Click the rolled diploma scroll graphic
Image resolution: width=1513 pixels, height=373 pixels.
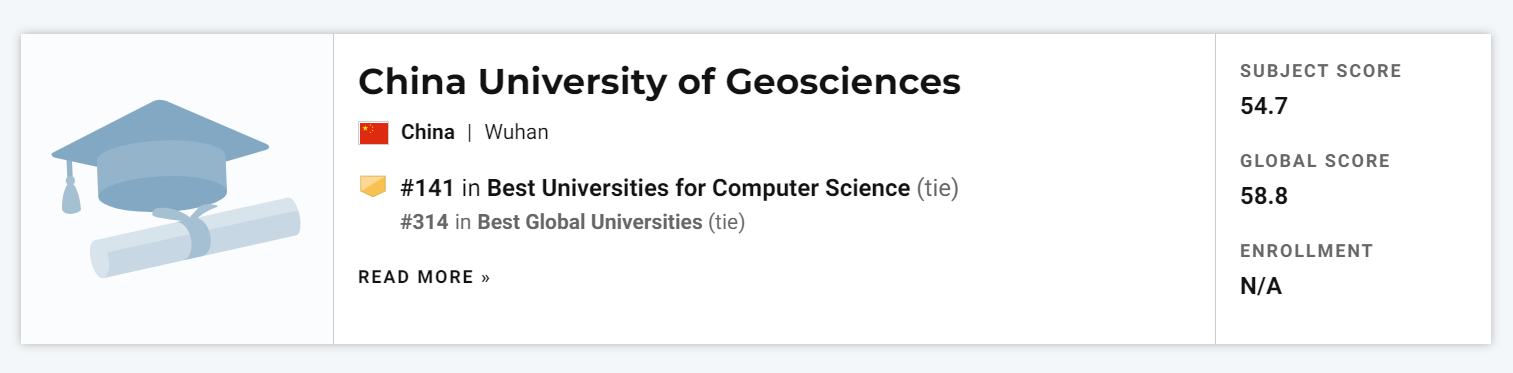[196, 238]
